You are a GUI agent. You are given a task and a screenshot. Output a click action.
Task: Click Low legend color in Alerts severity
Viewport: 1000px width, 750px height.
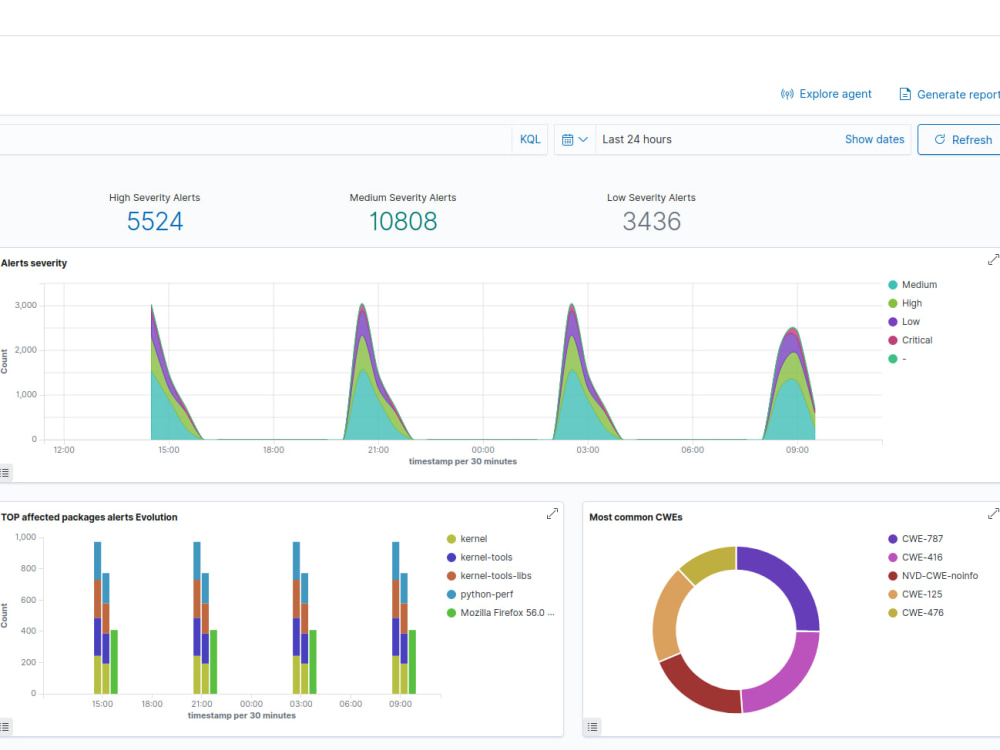(x=893, y=321)
